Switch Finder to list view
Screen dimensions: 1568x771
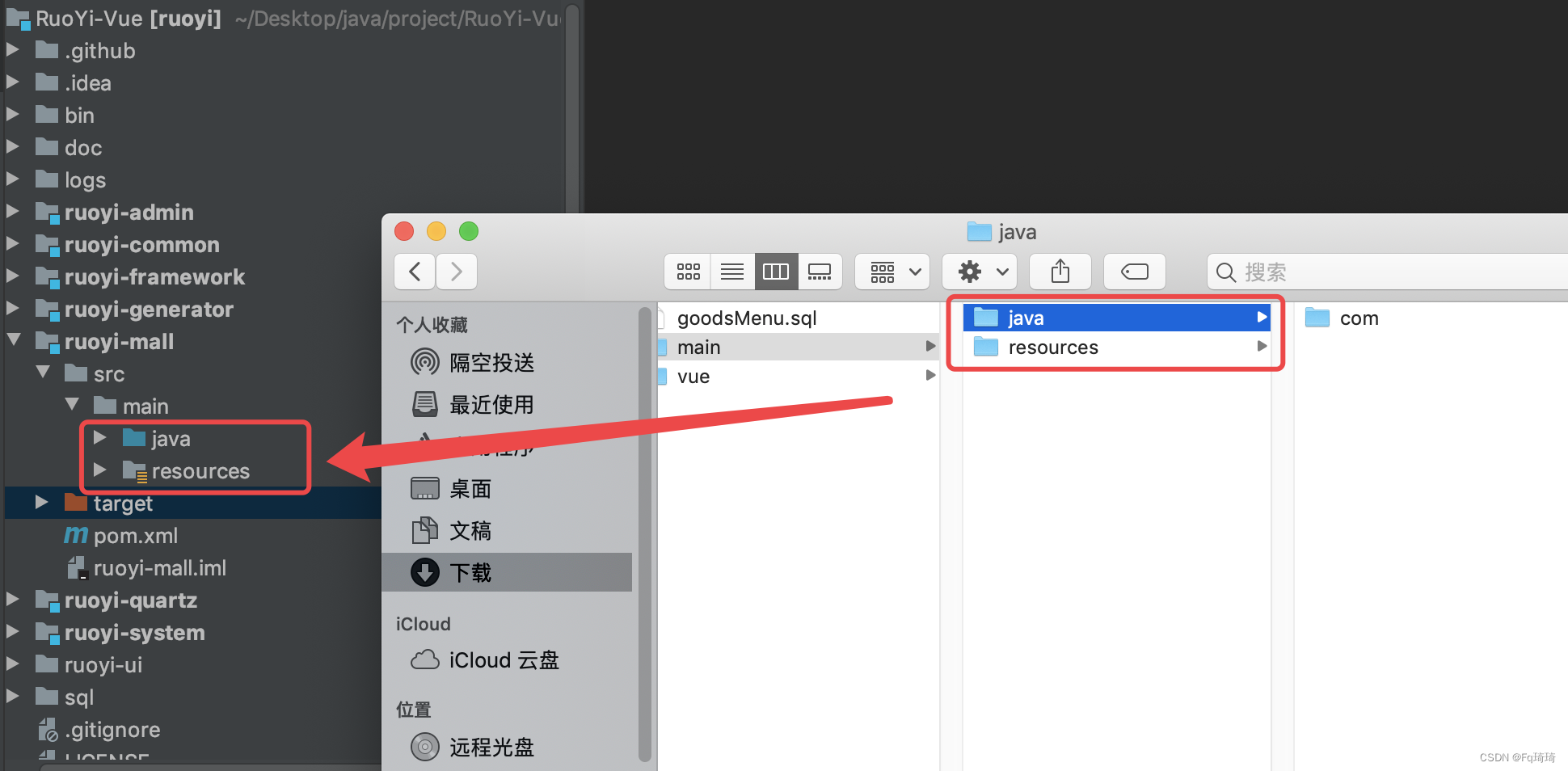732,272
